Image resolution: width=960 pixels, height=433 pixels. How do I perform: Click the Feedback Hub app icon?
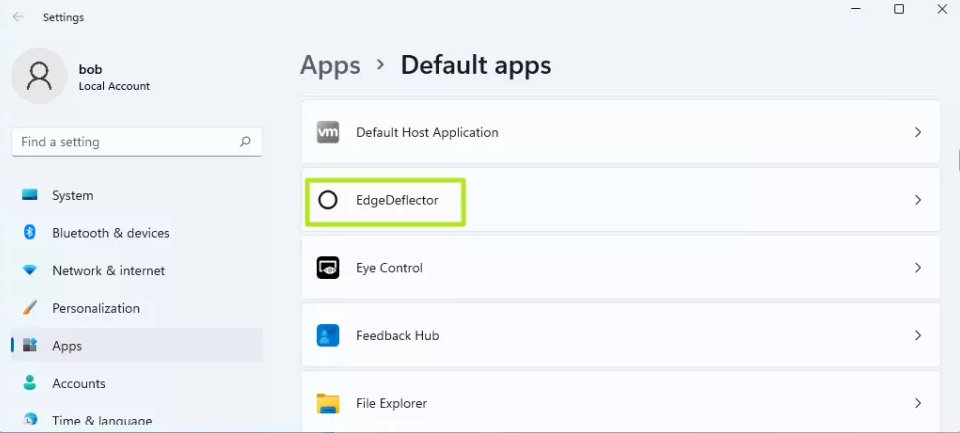(x=328, y=336)
